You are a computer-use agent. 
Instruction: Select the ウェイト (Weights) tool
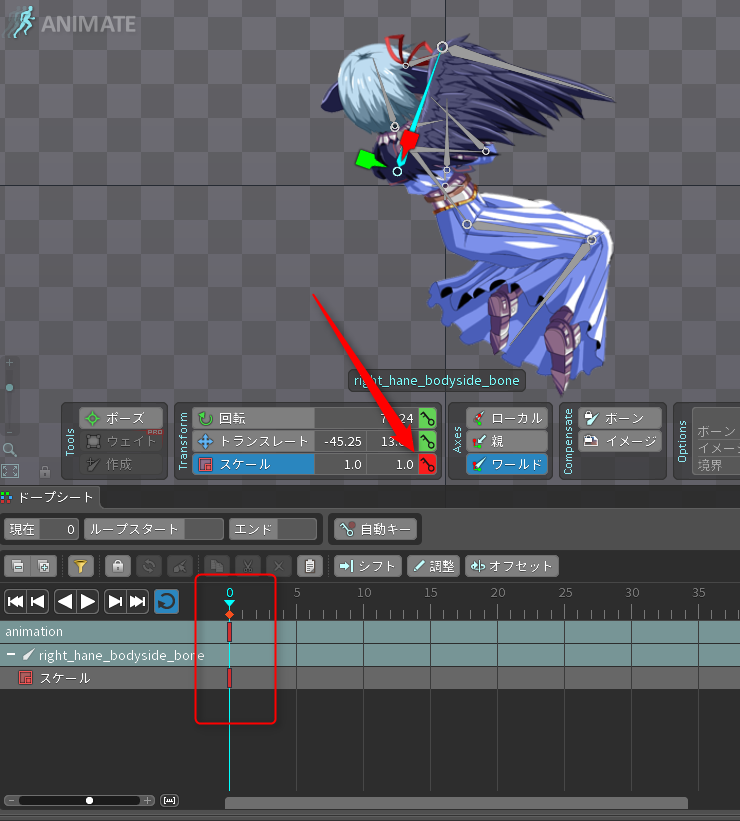(x=121, y=441)
